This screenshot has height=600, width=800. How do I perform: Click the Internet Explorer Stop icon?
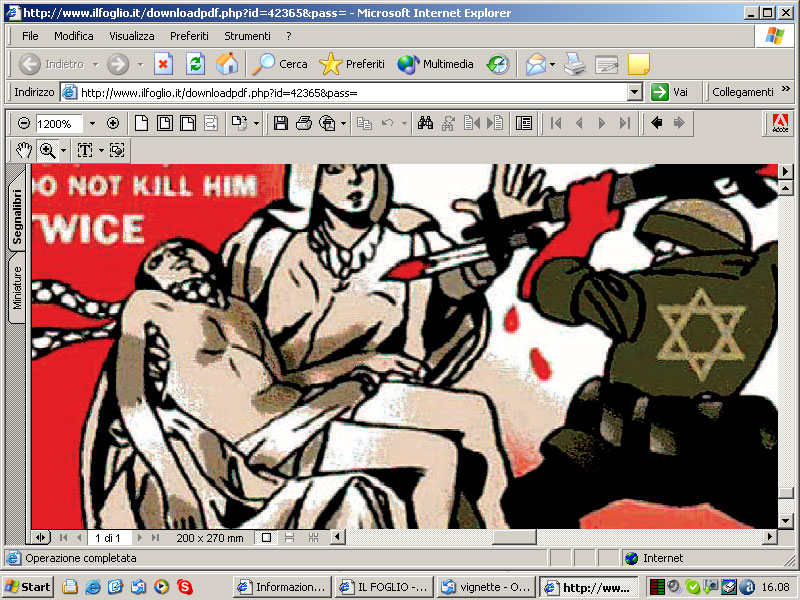(x=163, y=64)
